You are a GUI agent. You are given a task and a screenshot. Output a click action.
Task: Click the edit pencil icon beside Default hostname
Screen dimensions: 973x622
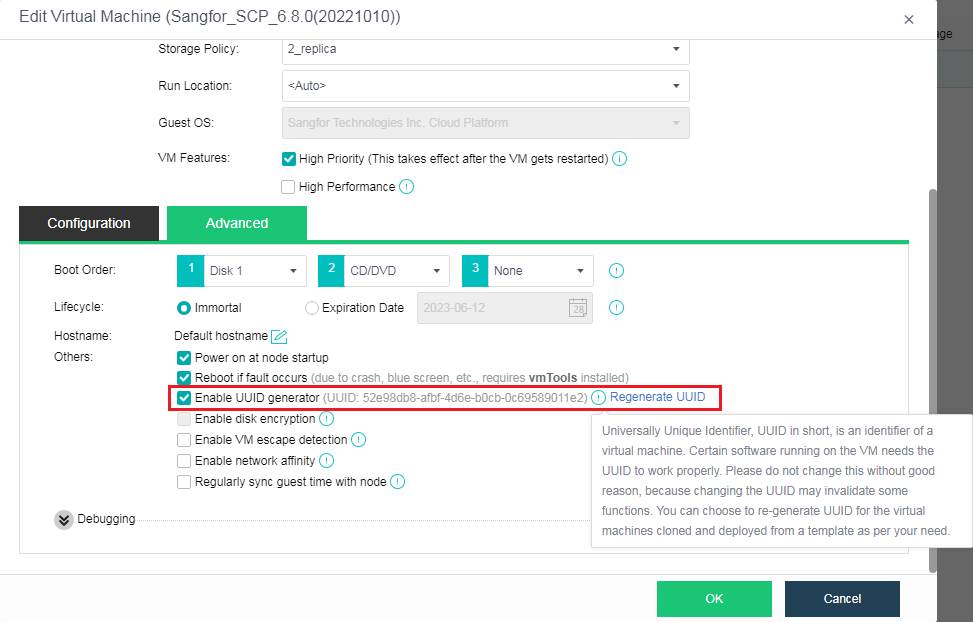point(279,337)
